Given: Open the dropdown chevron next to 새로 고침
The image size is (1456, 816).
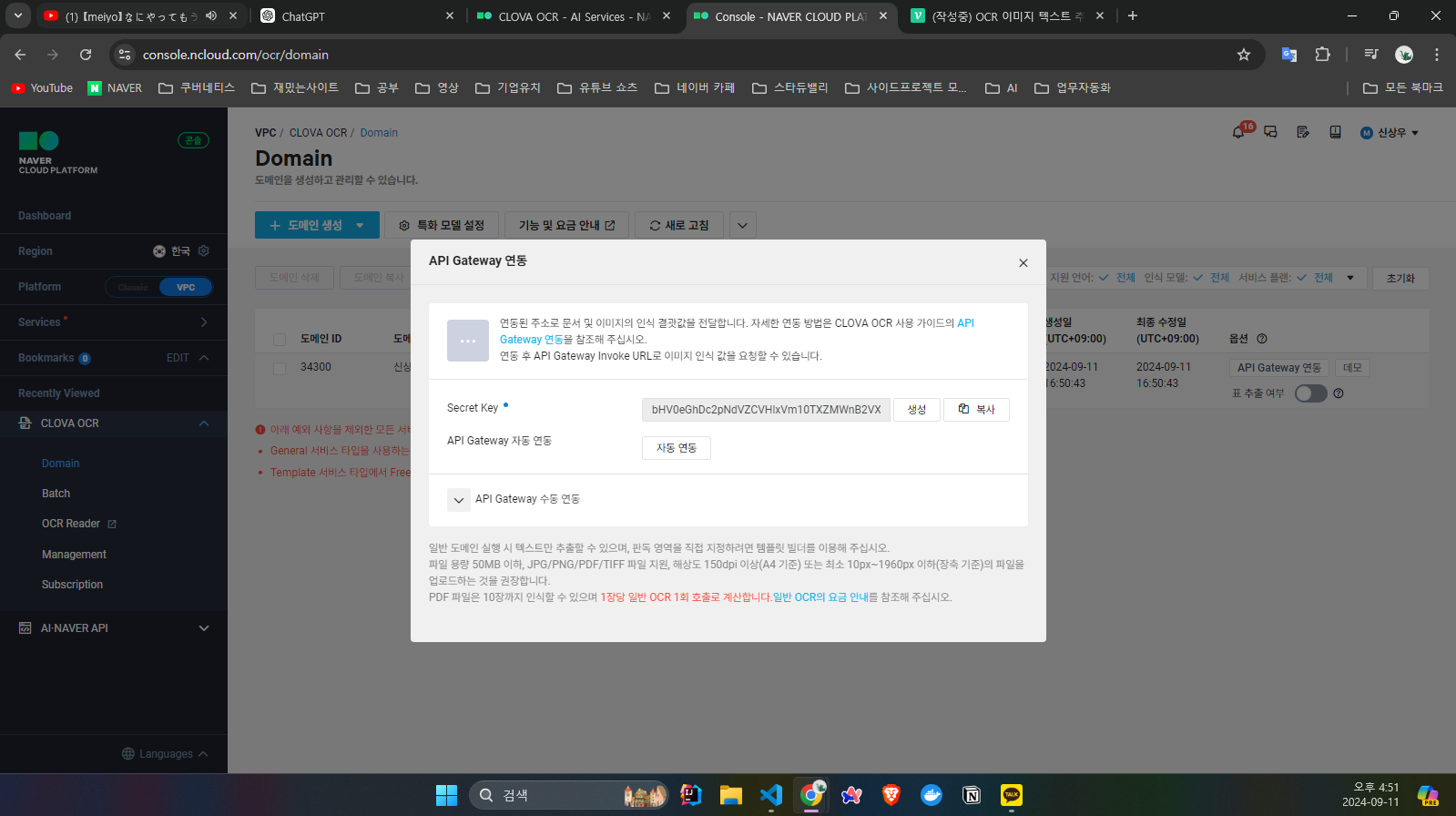Looking at the screenshot, I should pyautogui.click(x=743, y=225).
